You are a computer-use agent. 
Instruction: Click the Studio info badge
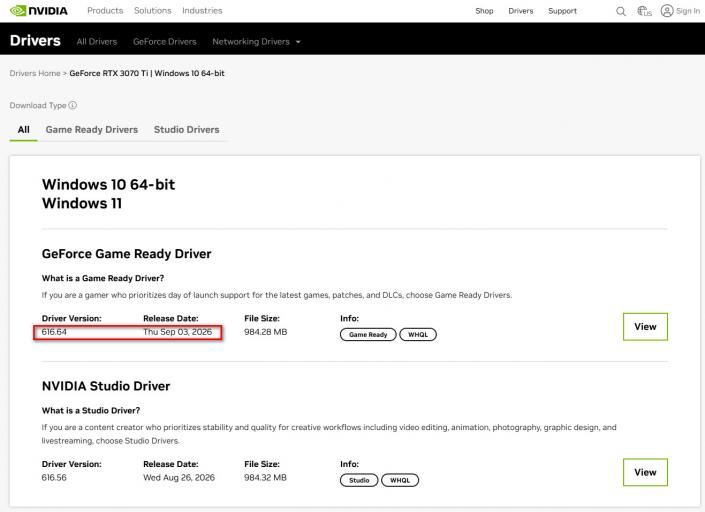coord(359,480)
